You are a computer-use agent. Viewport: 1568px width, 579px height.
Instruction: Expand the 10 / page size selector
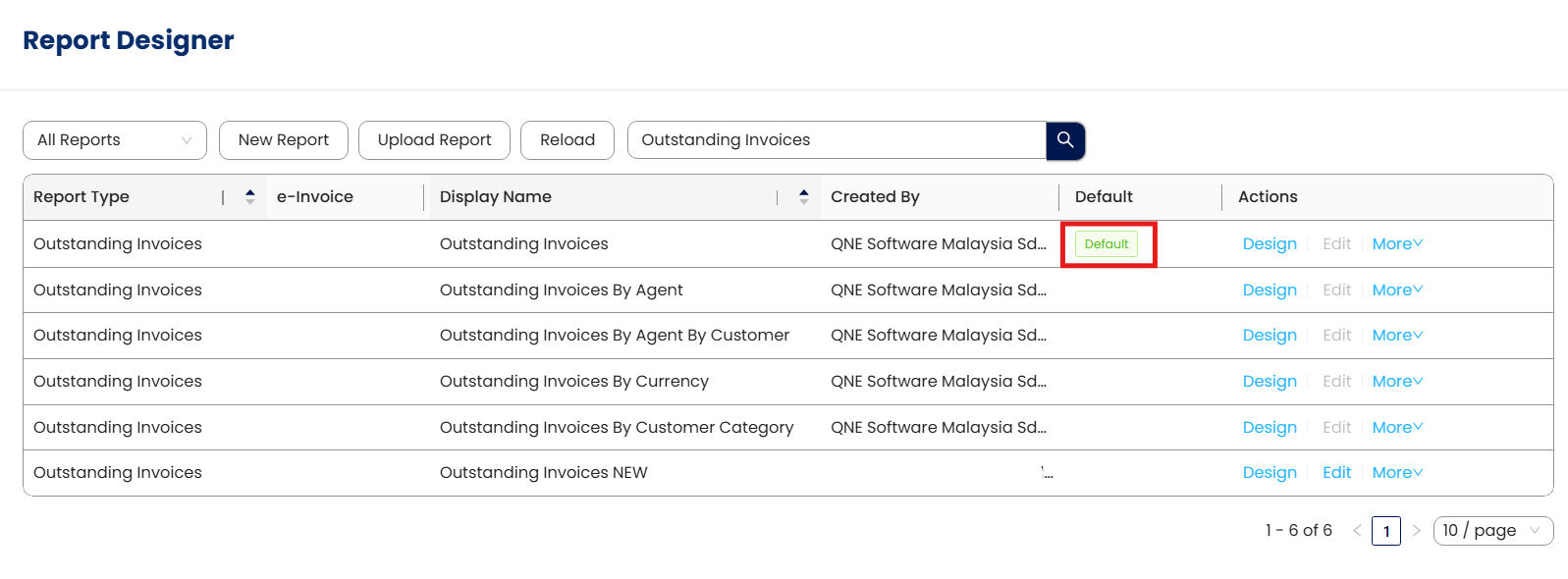pyautogui.click(x=1492, y=531)
